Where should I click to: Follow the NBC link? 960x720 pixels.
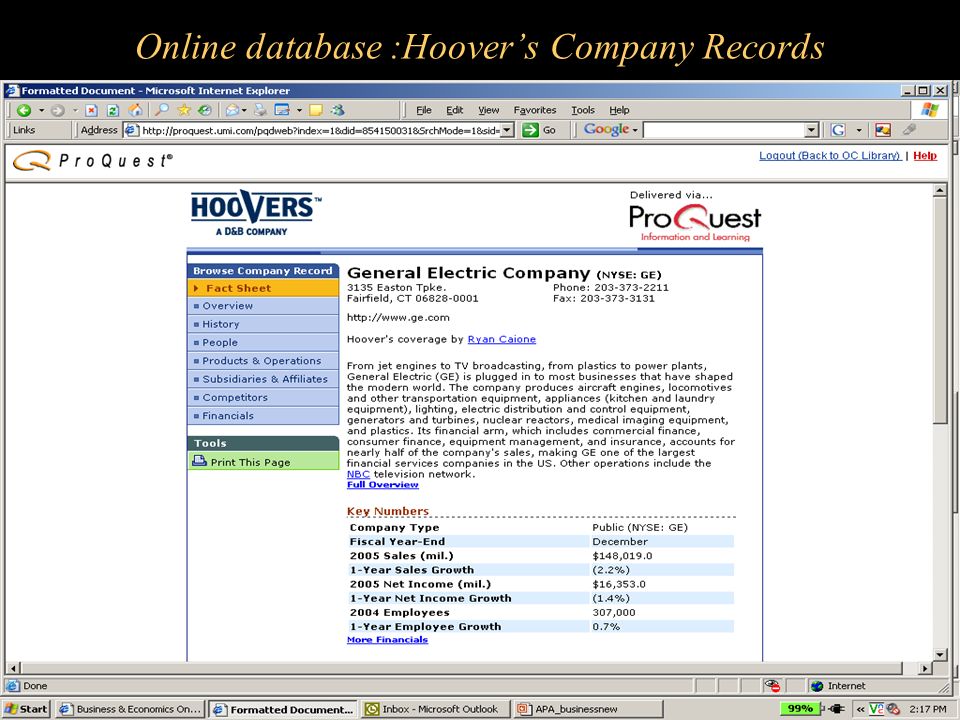click(358, 474)
